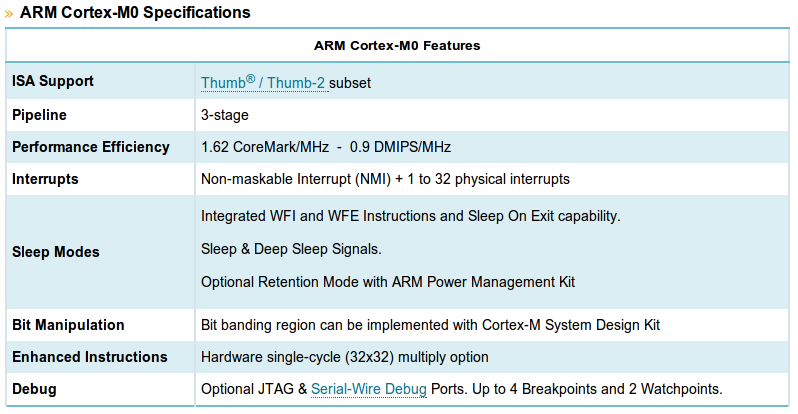Click the Enhanced Instructions row label
The height and width of the screenshot is (414, 798).
pyautogui.click(x=90, y=357)
